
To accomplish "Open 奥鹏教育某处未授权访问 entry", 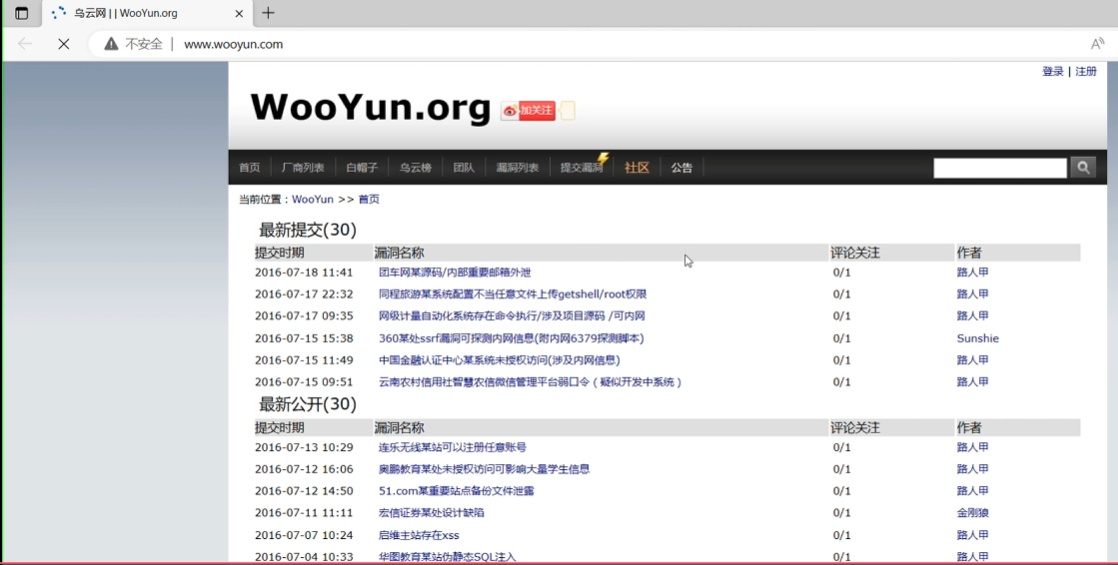I will point(484,469).
